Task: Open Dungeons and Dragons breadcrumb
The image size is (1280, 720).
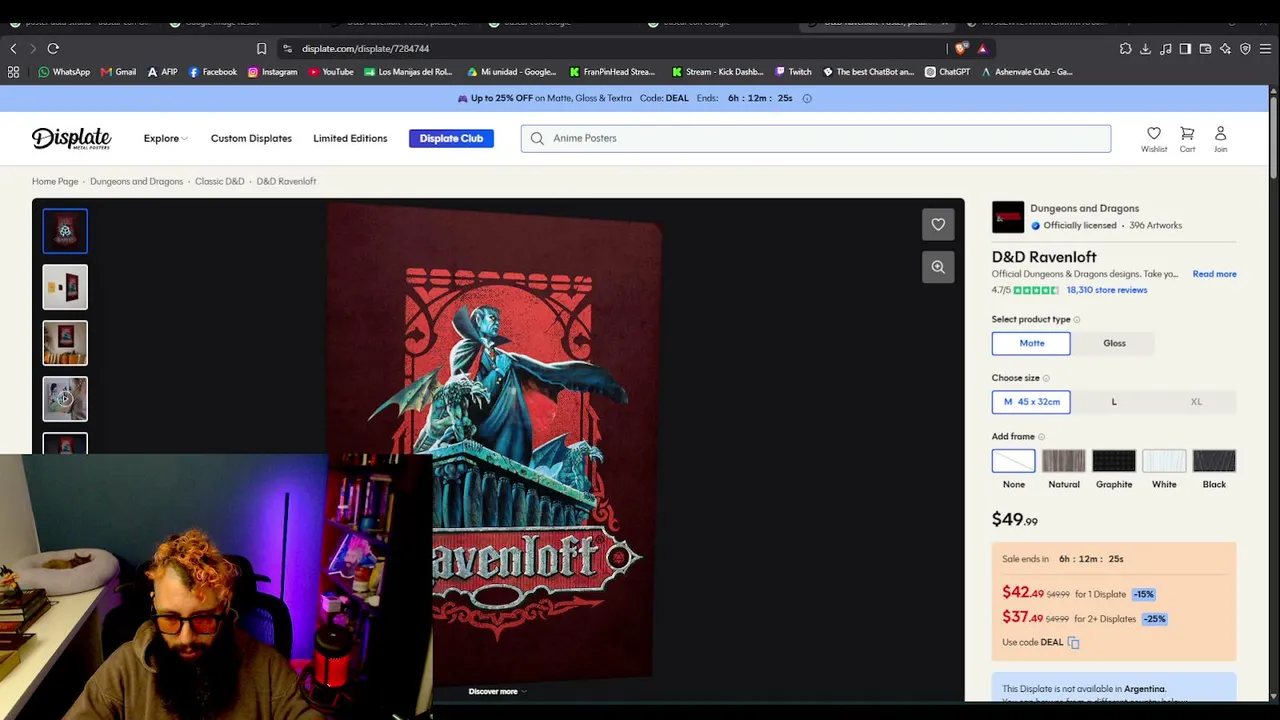Action: [136, 181]
